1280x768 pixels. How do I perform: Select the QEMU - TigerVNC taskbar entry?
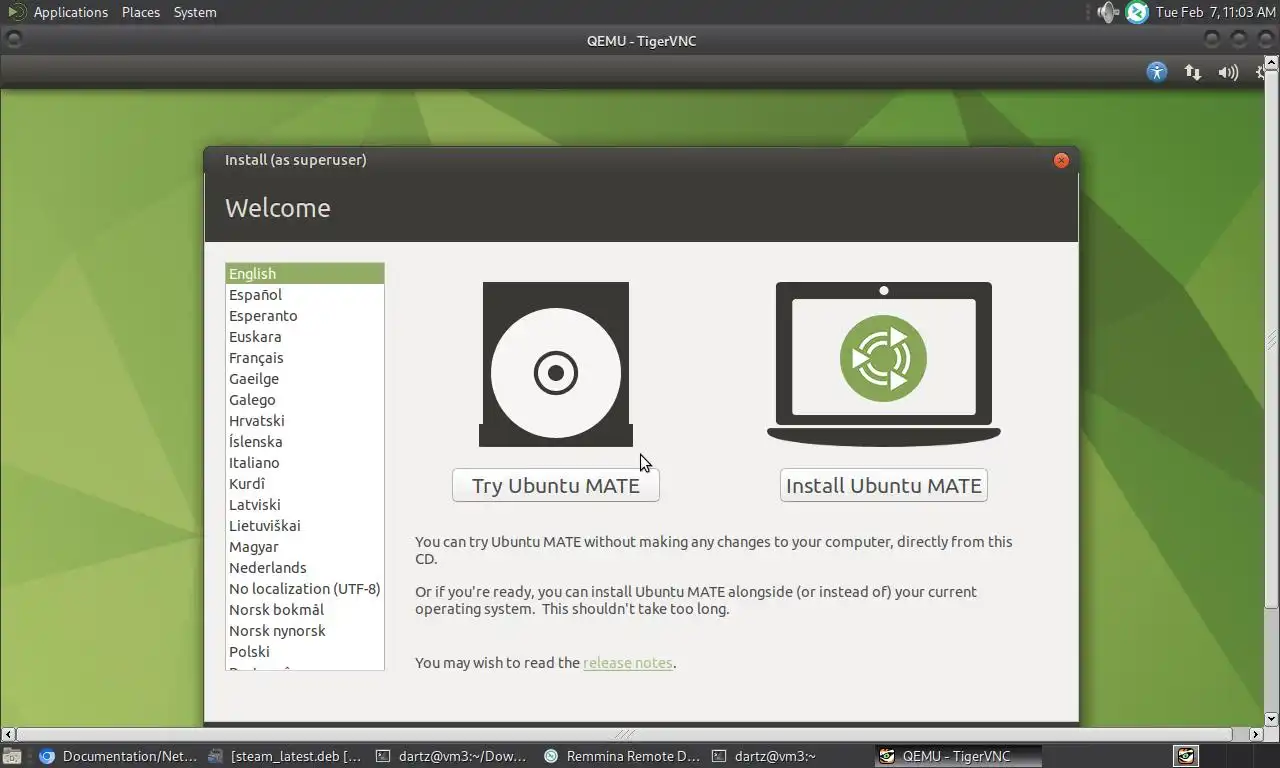point(957,756)
